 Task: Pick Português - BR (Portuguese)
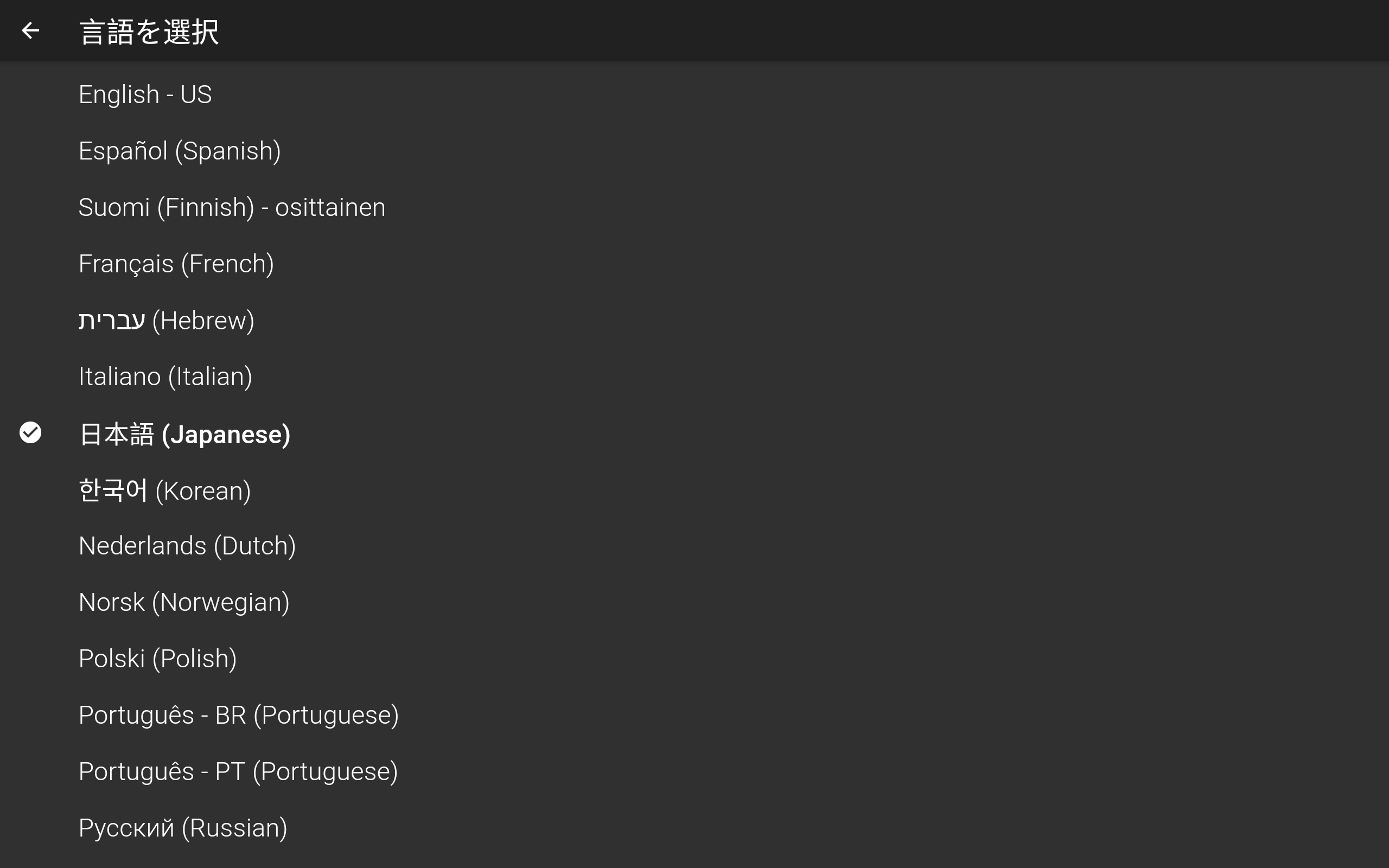pos(694,716)
